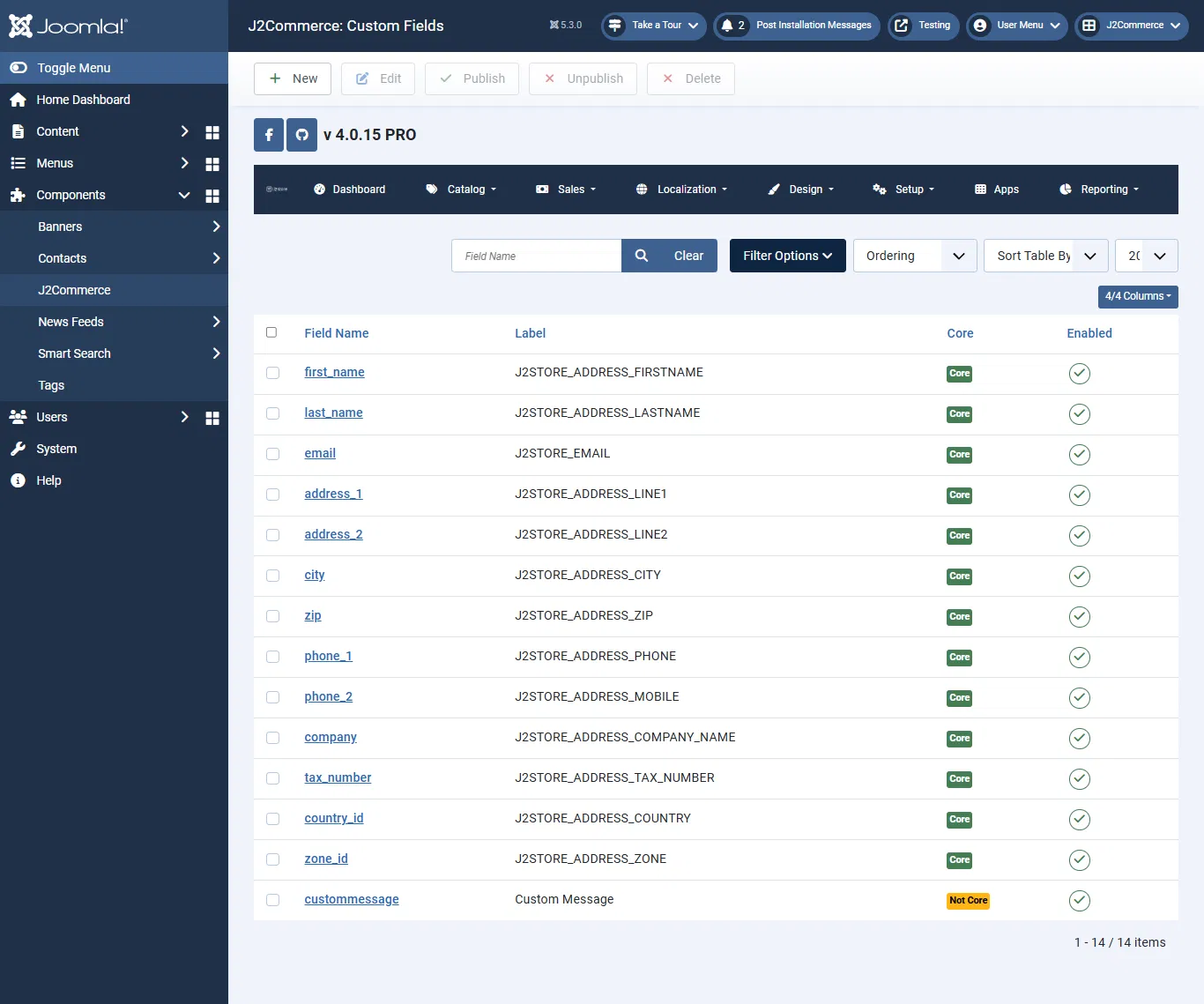Toggle enabled status for phone_2
Image resolution: width=1204 pixels, height=1004 pixels.
tap(1080, 698)
